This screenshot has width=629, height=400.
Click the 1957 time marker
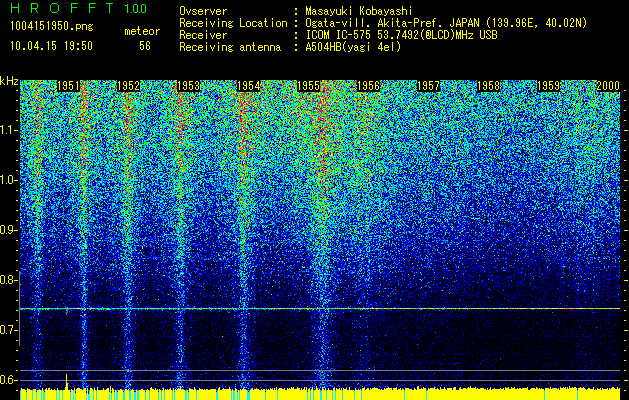[428, 86]
